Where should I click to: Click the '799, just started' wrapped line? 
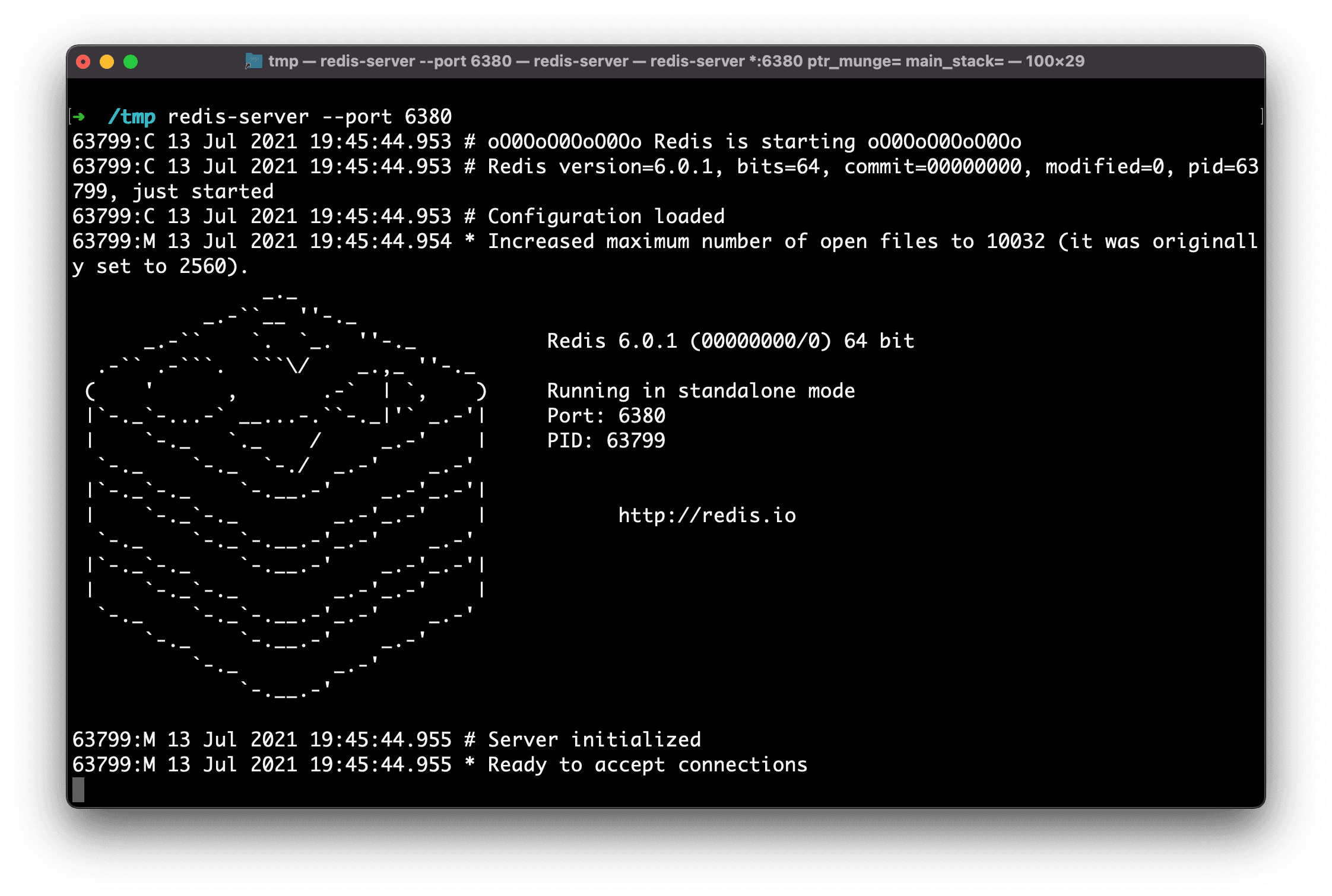(173, 192)
